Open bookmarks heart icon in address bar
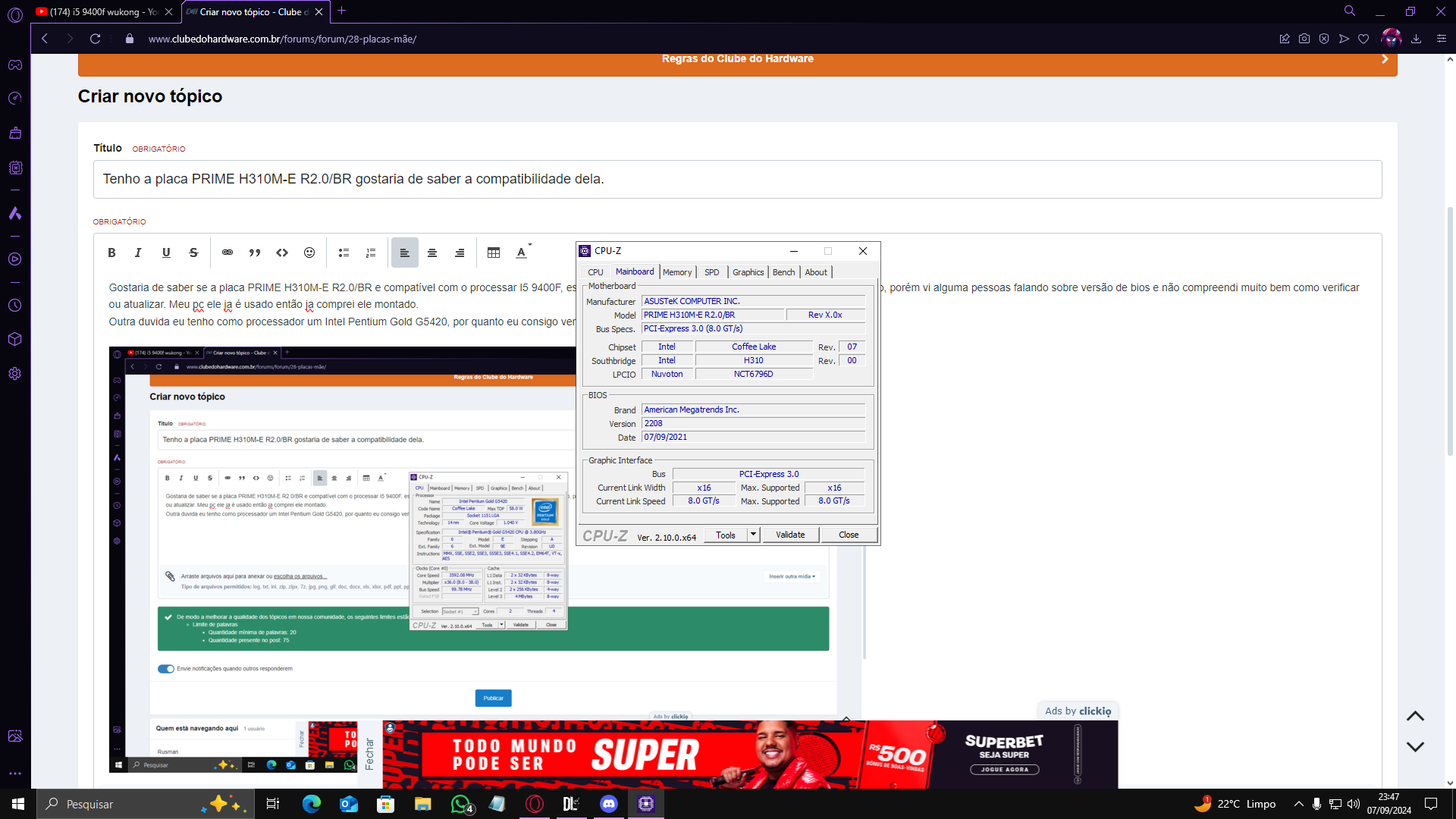 [1363, 39]
